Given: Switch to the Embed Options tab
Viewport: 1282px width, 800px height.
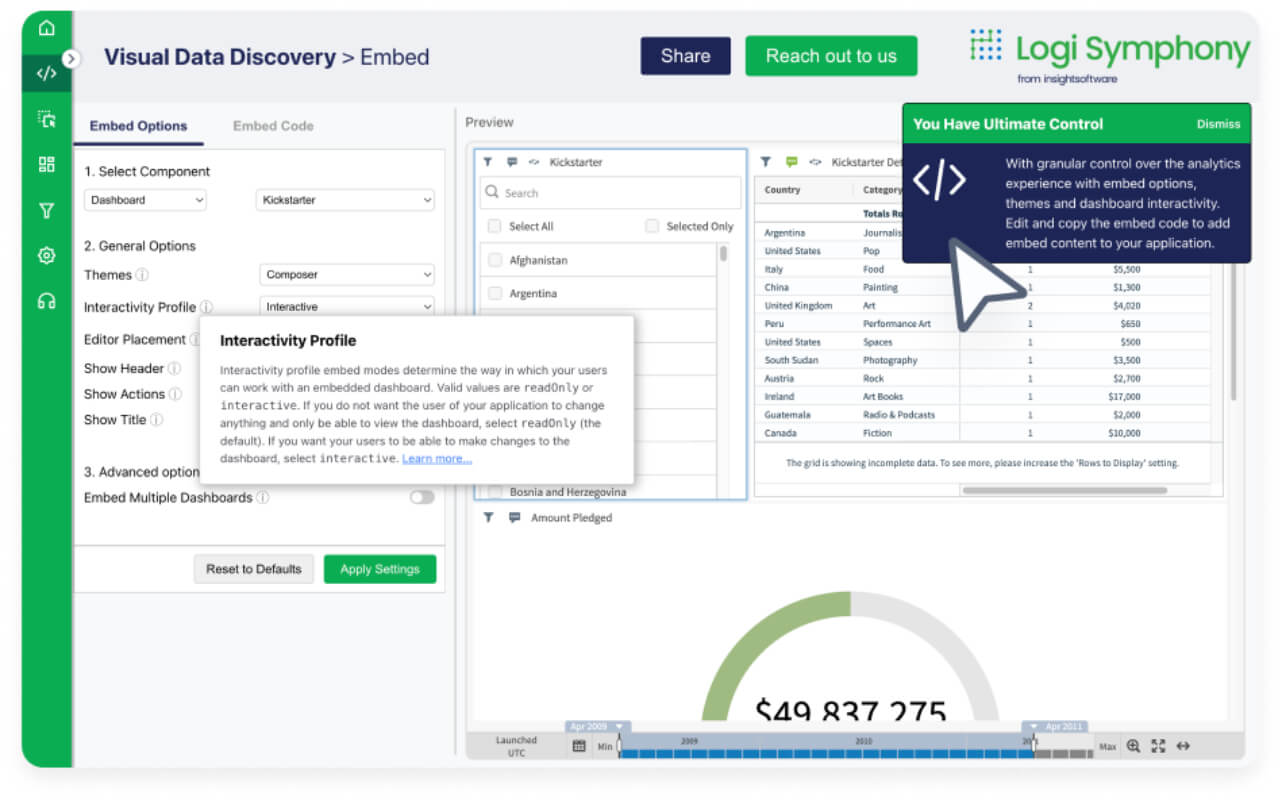Looking at the screenshot, I should point(138,126).
